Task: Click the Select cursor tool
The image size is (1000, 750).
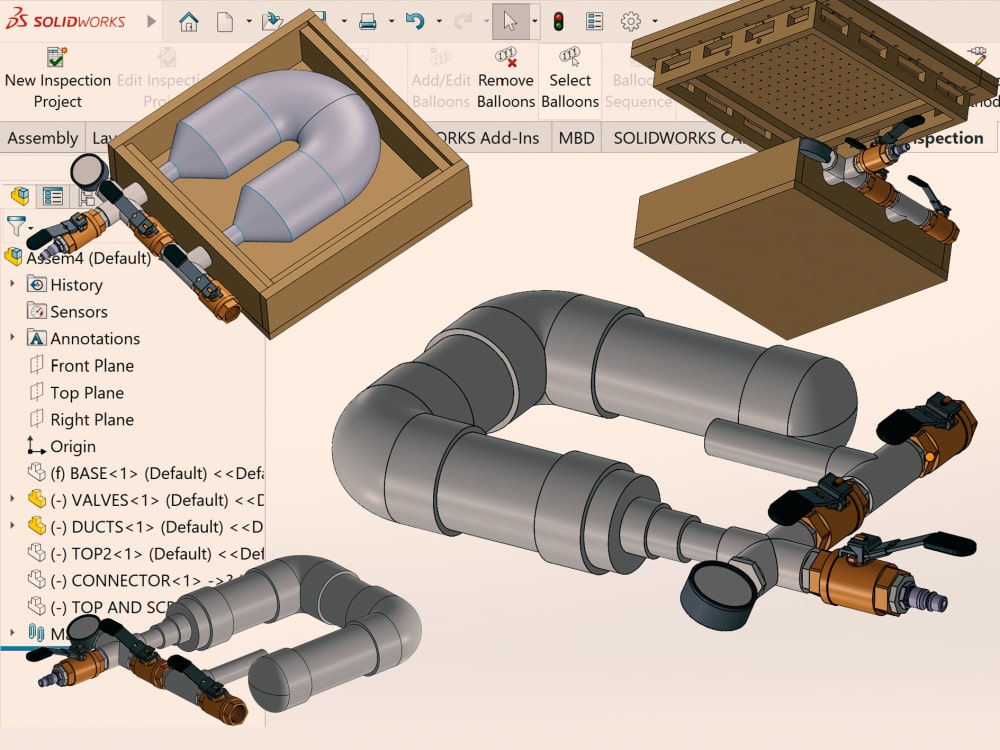Action: (510, 21)
